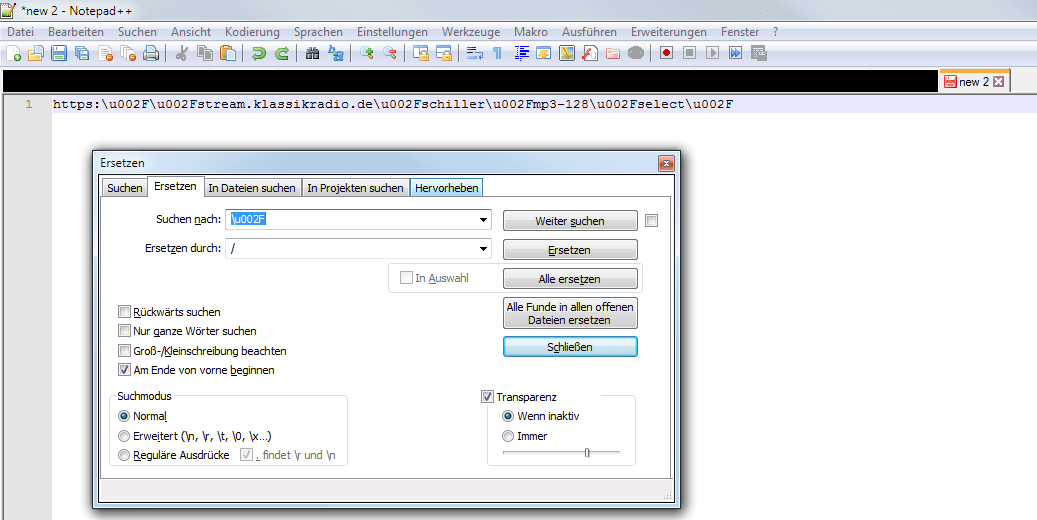Open the Suchen menu in menu bar

click(138, 32)
